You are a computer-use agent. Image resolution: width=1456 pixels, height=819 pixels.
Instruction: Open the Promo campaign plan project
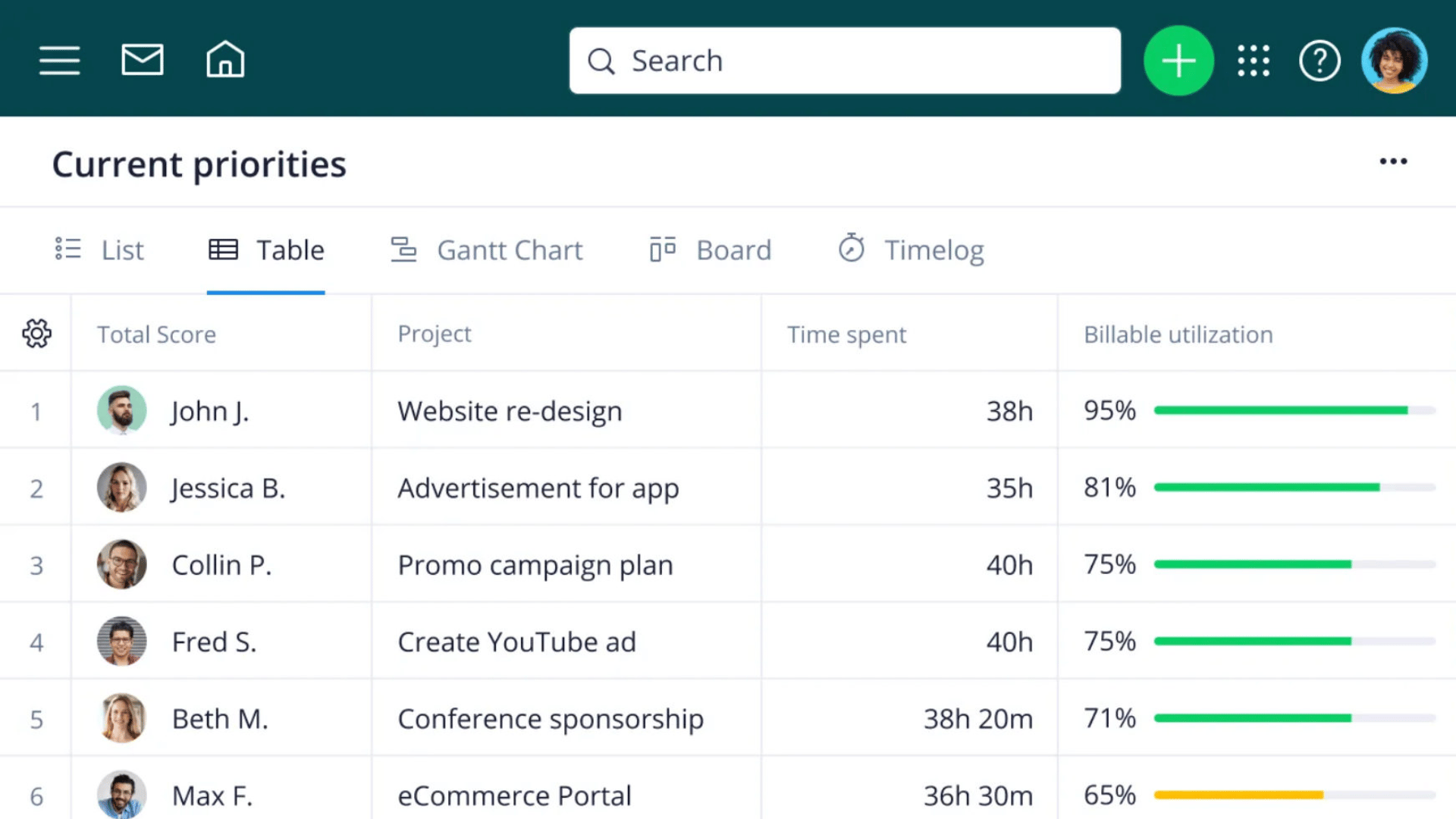(x=535, y=565)
